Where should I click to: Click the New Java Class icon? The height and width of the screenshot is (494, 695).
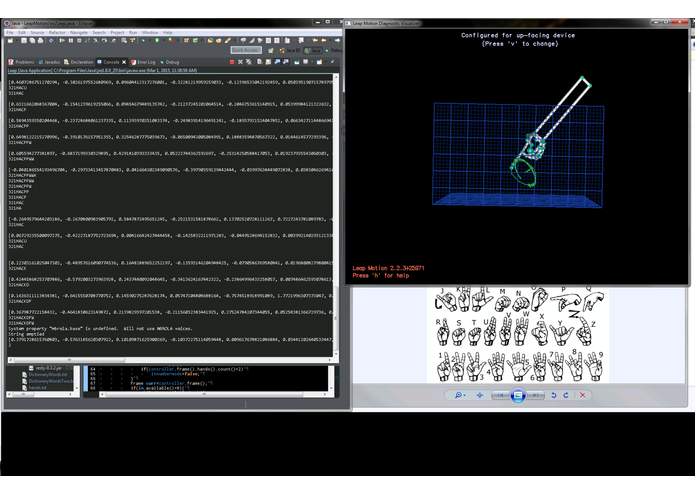click(195, 40)
